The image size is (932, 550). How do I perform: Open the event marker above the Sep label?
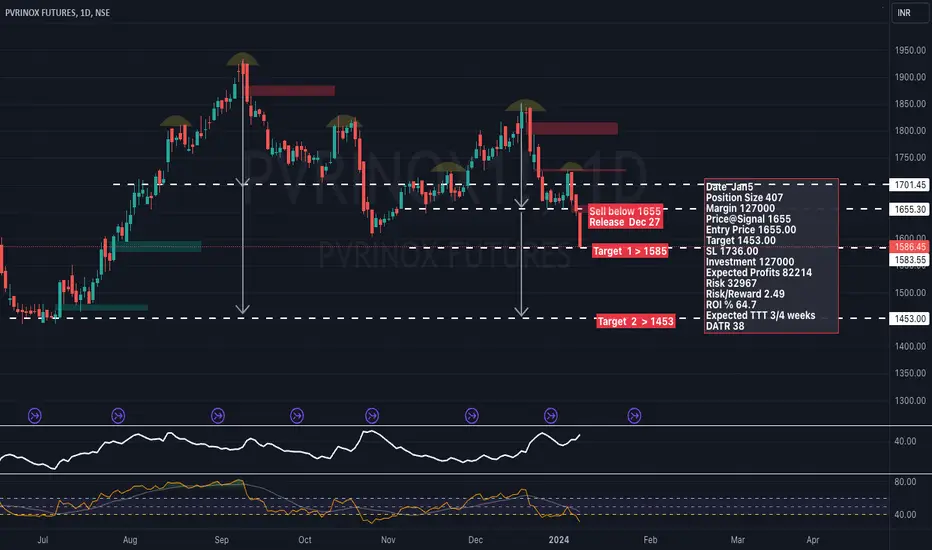tap(218, 416)
